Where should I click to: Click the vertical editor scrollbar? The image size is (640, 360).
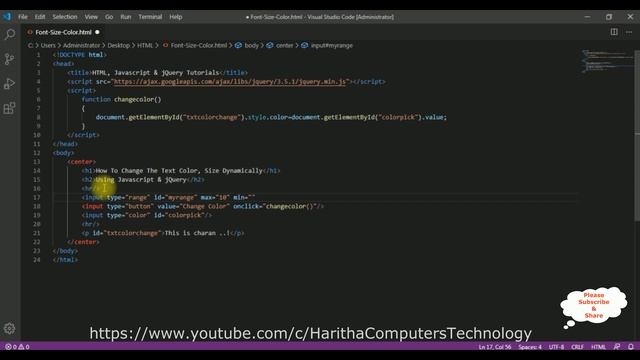[637, 135]
